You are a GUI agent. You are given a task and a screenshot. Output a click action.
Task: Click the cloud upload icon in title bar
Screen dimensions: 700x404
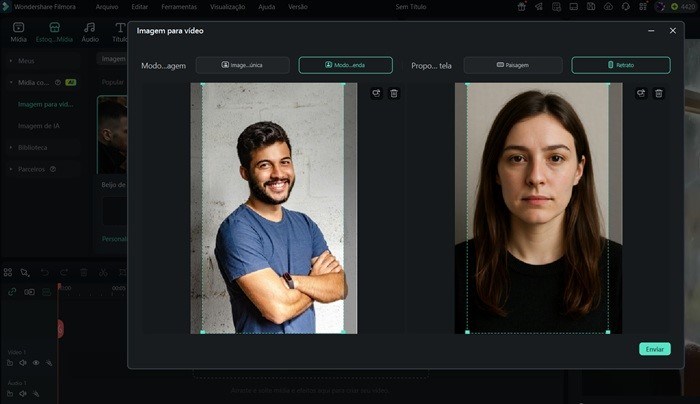pos(608,6)
